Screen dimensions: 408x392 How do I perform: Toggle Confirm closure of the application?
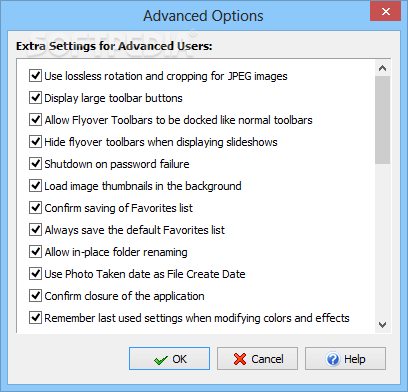pyautogui.click(x=35, y=296)
